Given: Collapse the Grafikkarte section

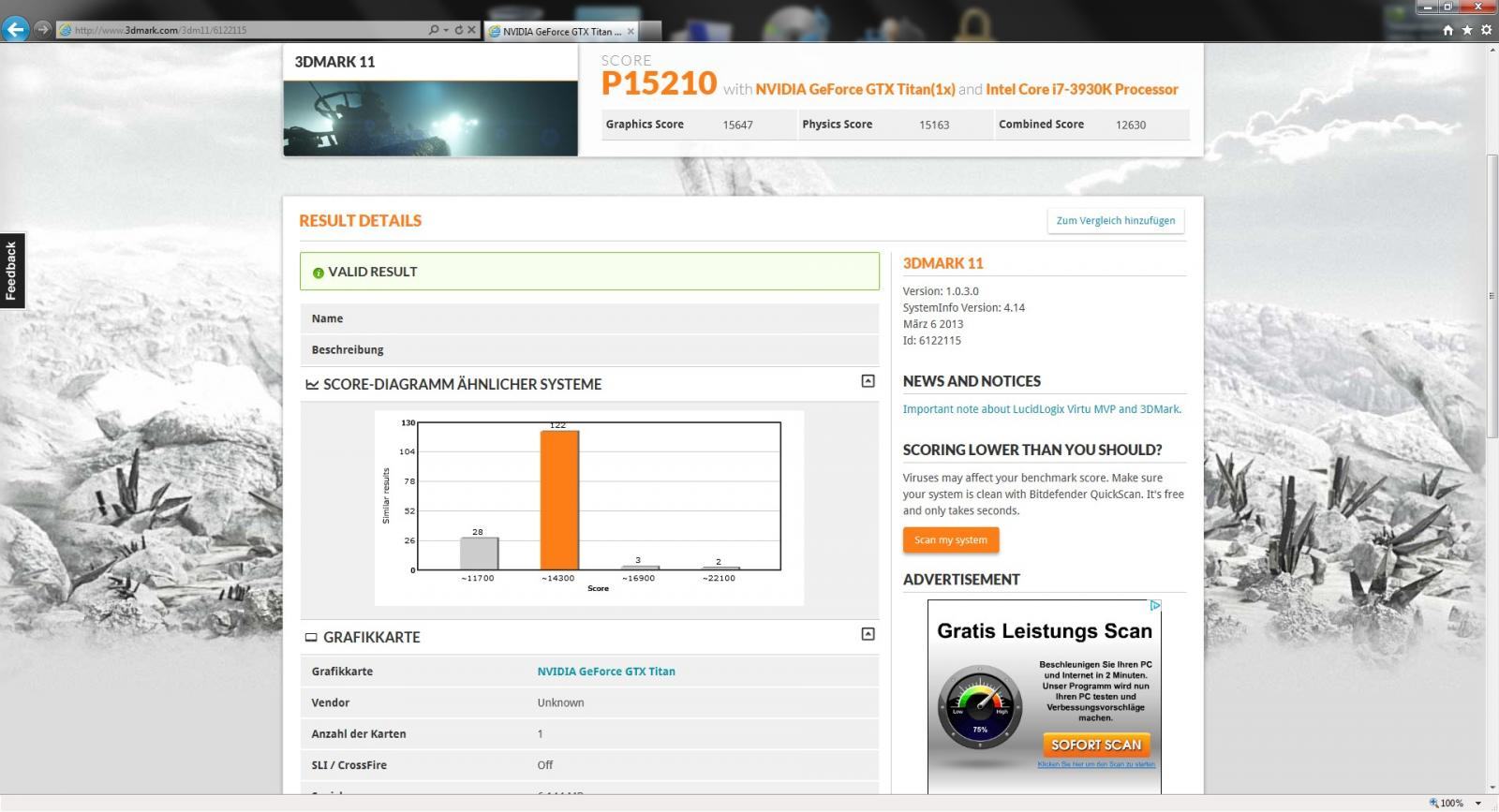Looking at the screenshot, I should 868,634.
